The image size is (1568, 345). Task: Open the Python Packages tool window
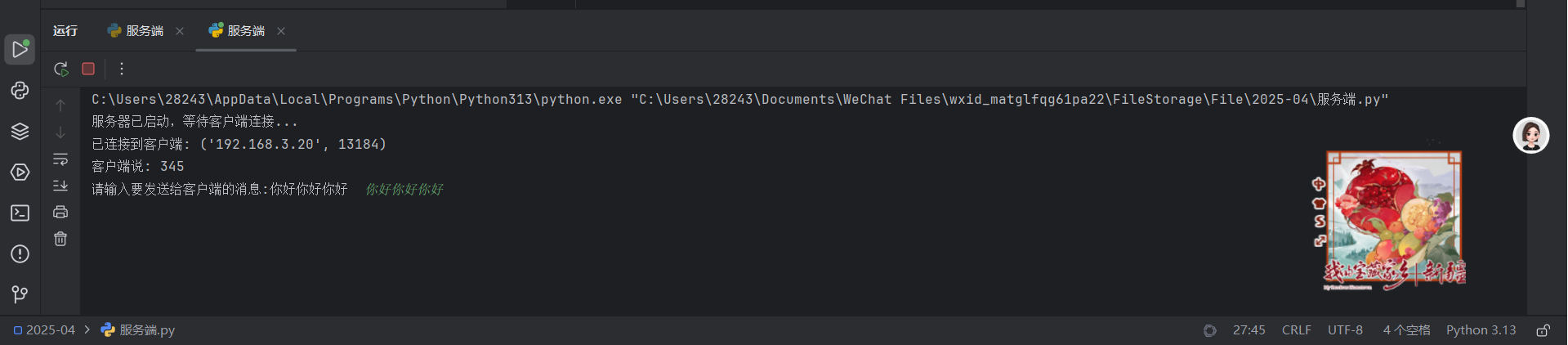click(x=20, y=90)
